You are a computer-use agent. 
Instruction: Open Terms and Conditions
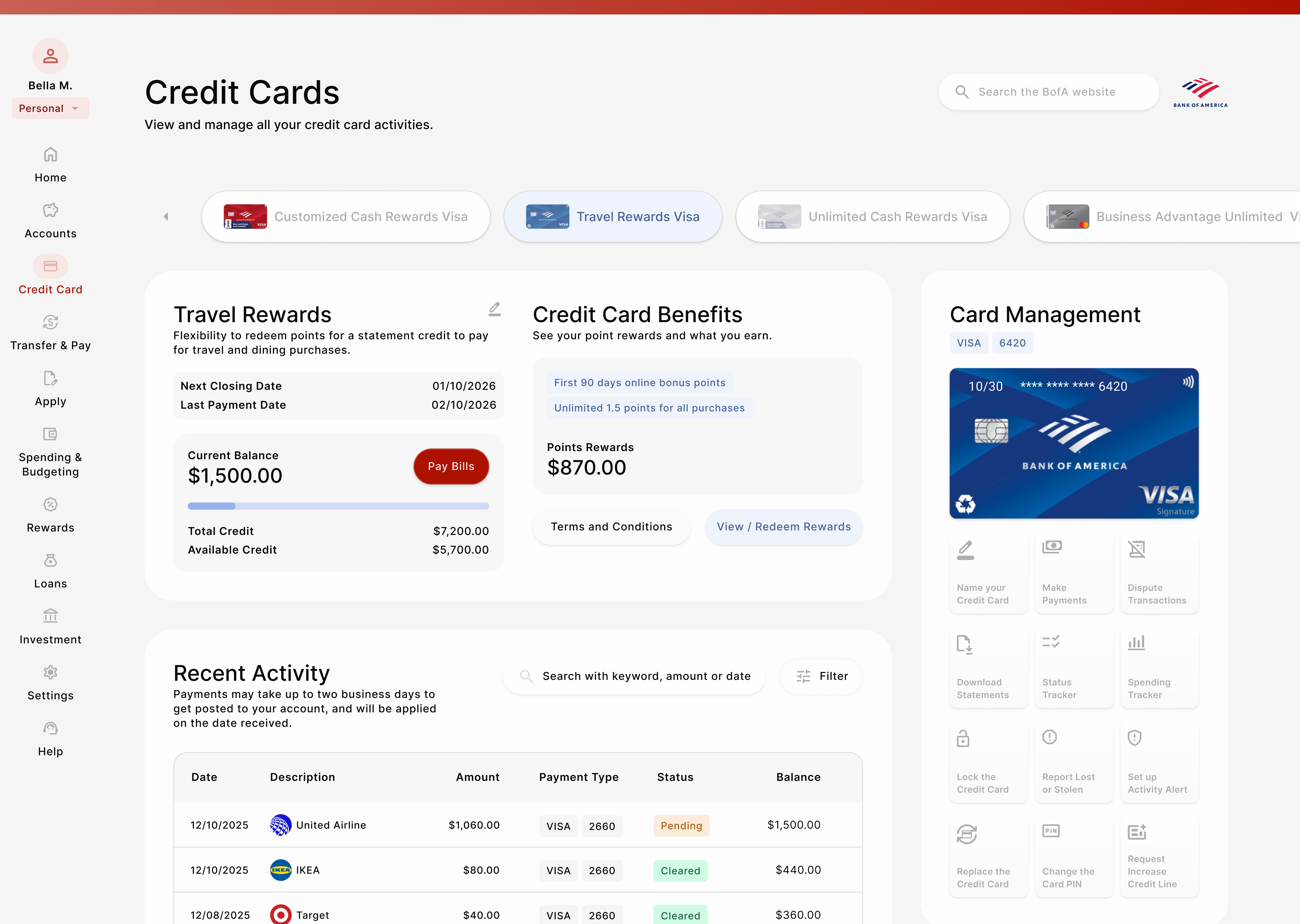click(611, 527)
